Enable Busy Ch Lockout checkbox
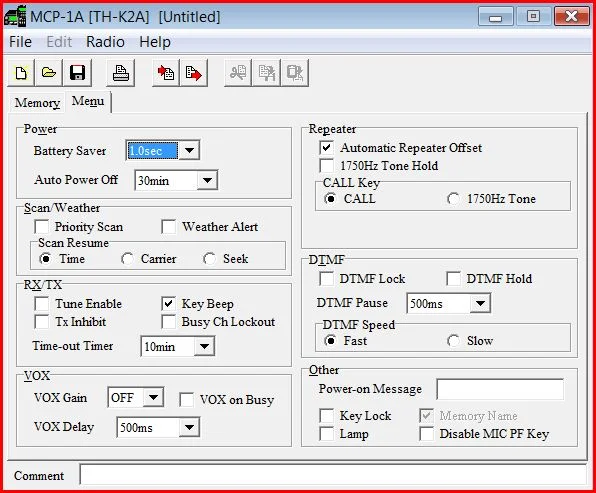 pyautogui.click(x=168, y=322)
